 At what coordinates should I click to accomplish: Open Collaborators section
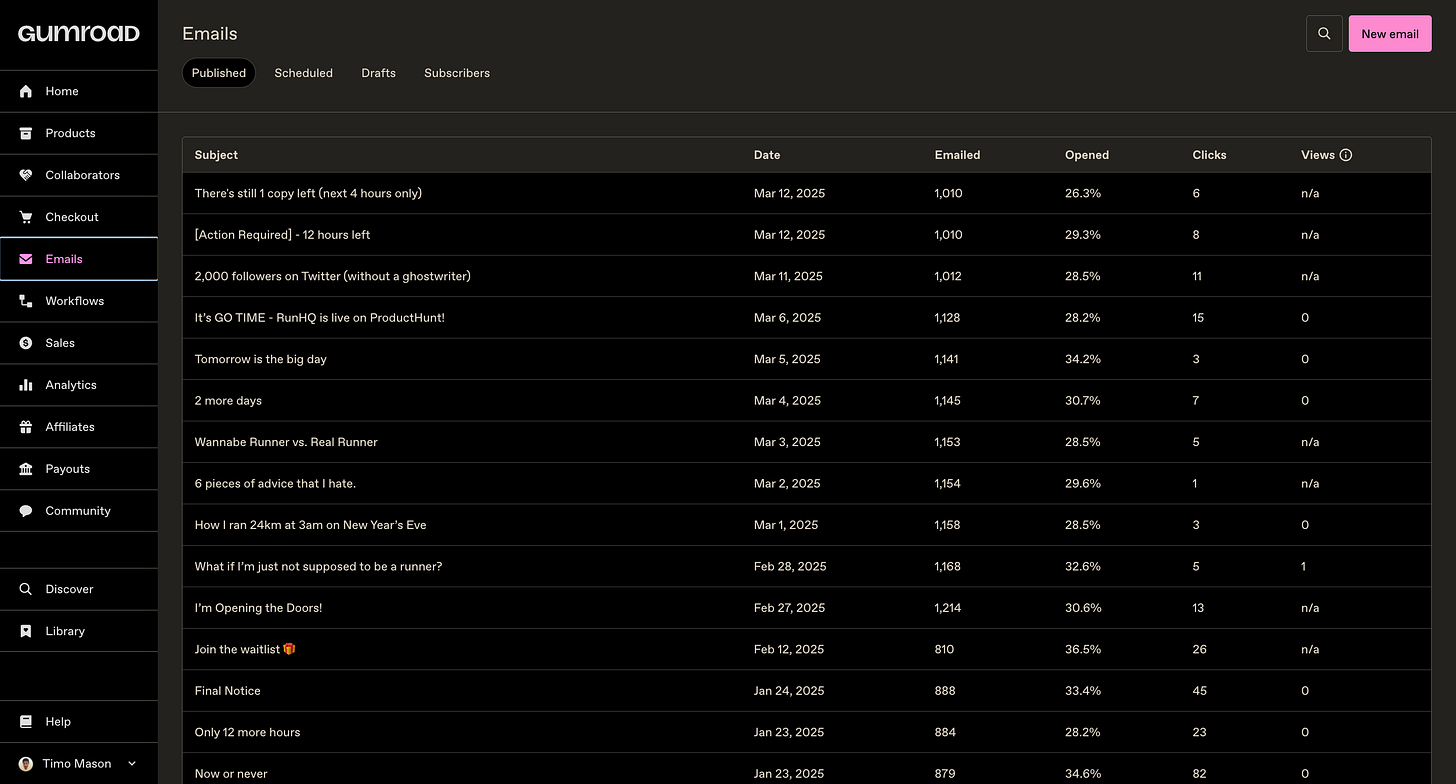[x=78, y=175]
